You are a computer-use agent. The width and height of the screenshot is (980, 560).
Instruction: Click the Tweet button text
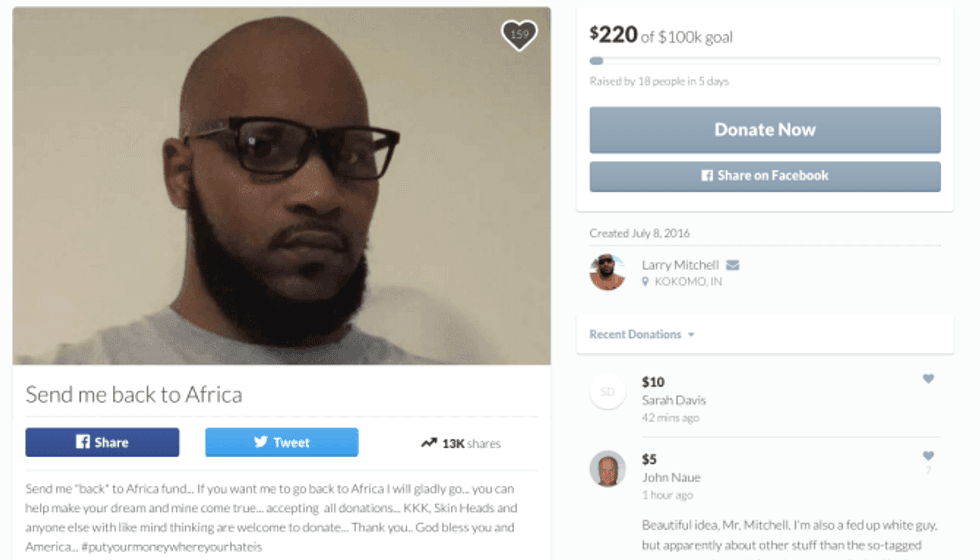coord(291,442)
